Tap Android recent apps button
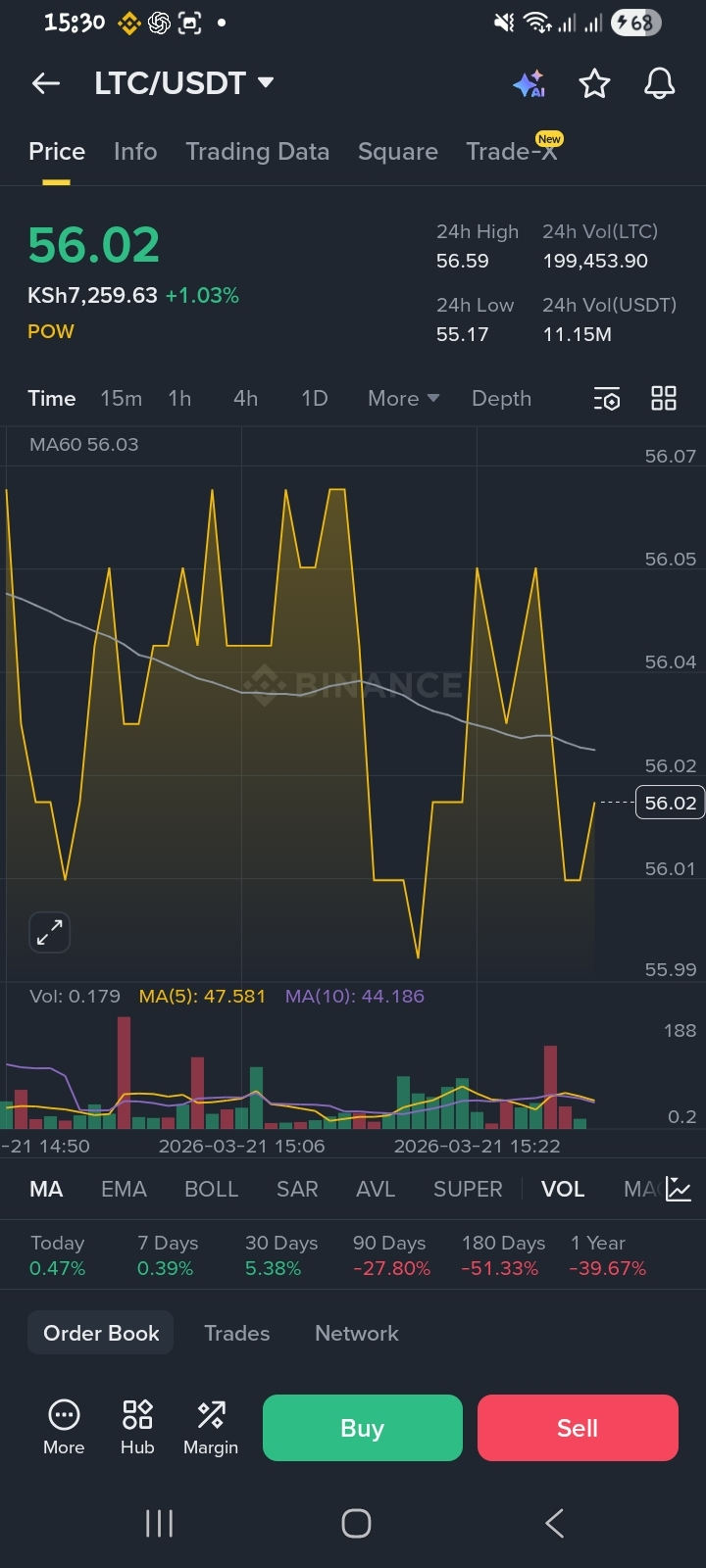This screenshot has height=1568, width=706. click(159, 1523)
